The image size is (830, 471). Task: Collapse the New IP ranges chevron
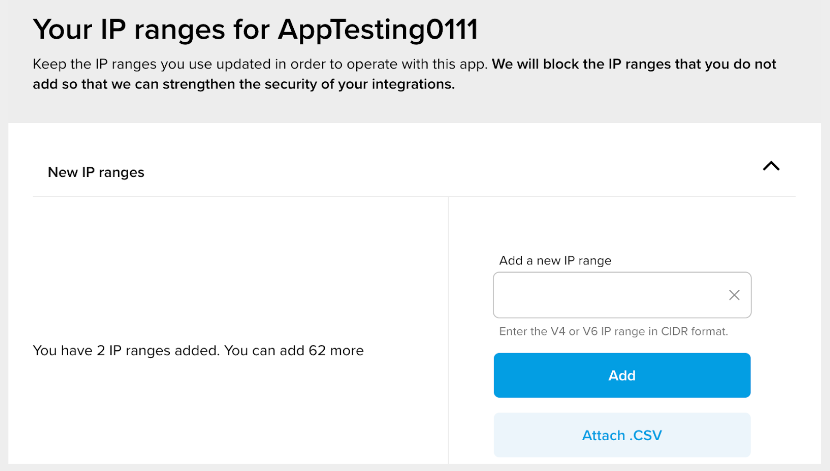tap(771, 166)
